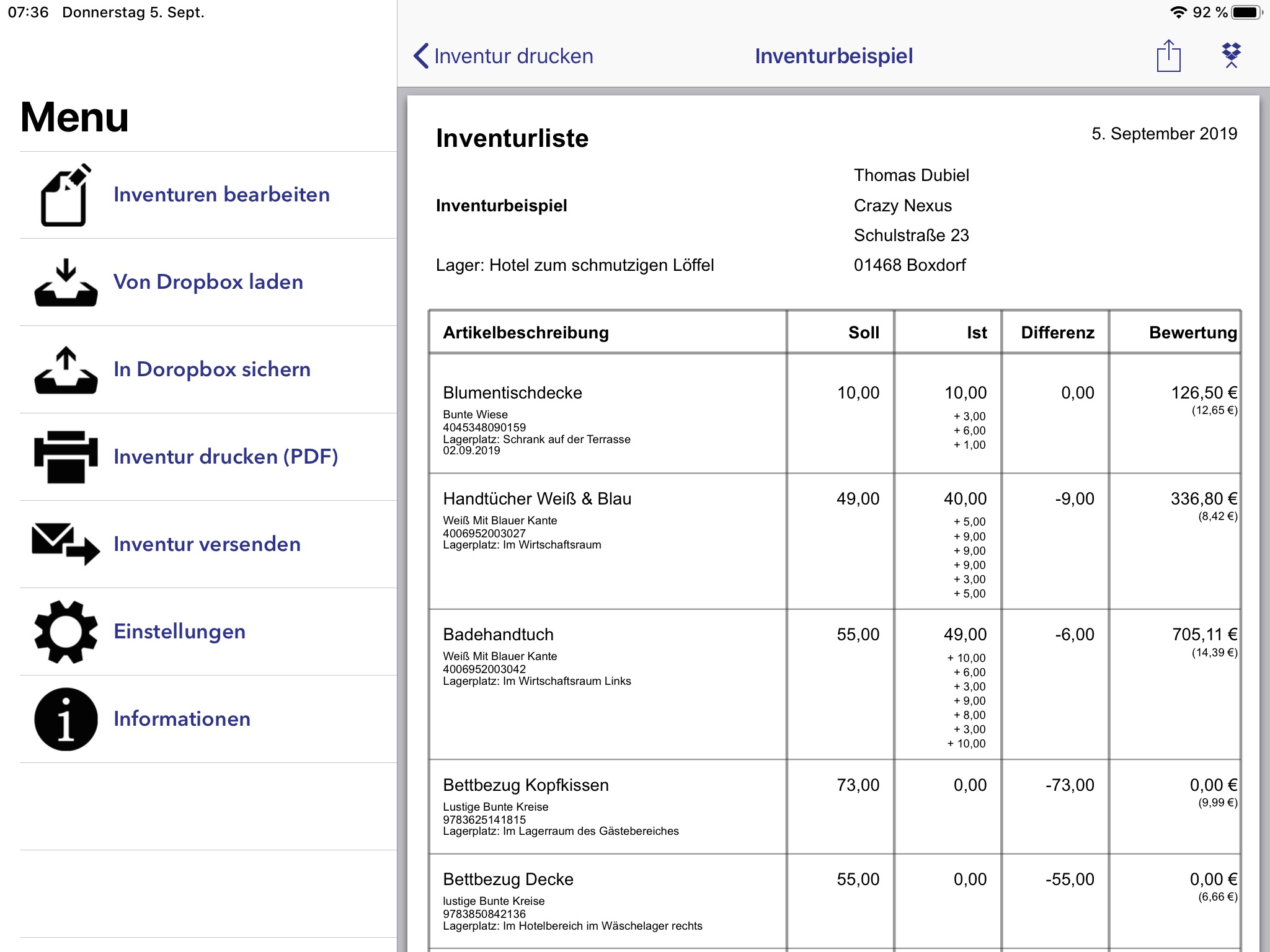Image resolution: width=1270 pixels, height=952 pixels.
Task: Click the battery indicator icon
Action: (x=1246, y=12)
